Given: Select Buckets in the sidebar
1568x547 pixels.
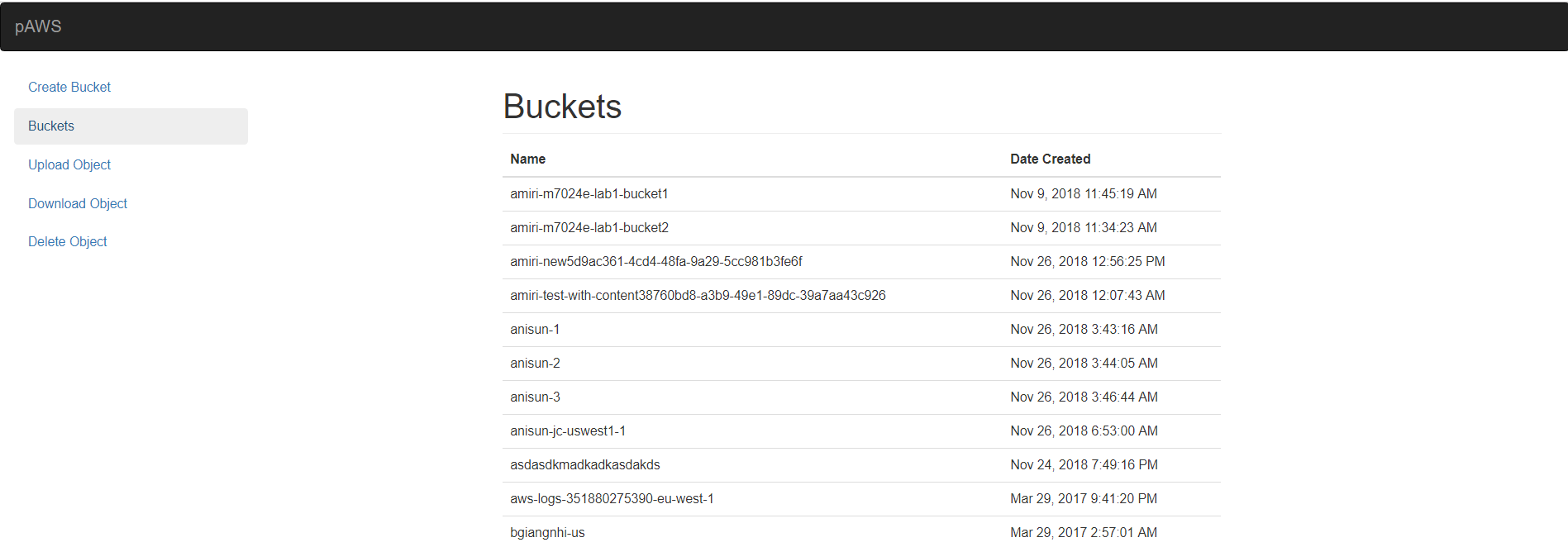Looking at the screenshot, I should pos(51,126).
